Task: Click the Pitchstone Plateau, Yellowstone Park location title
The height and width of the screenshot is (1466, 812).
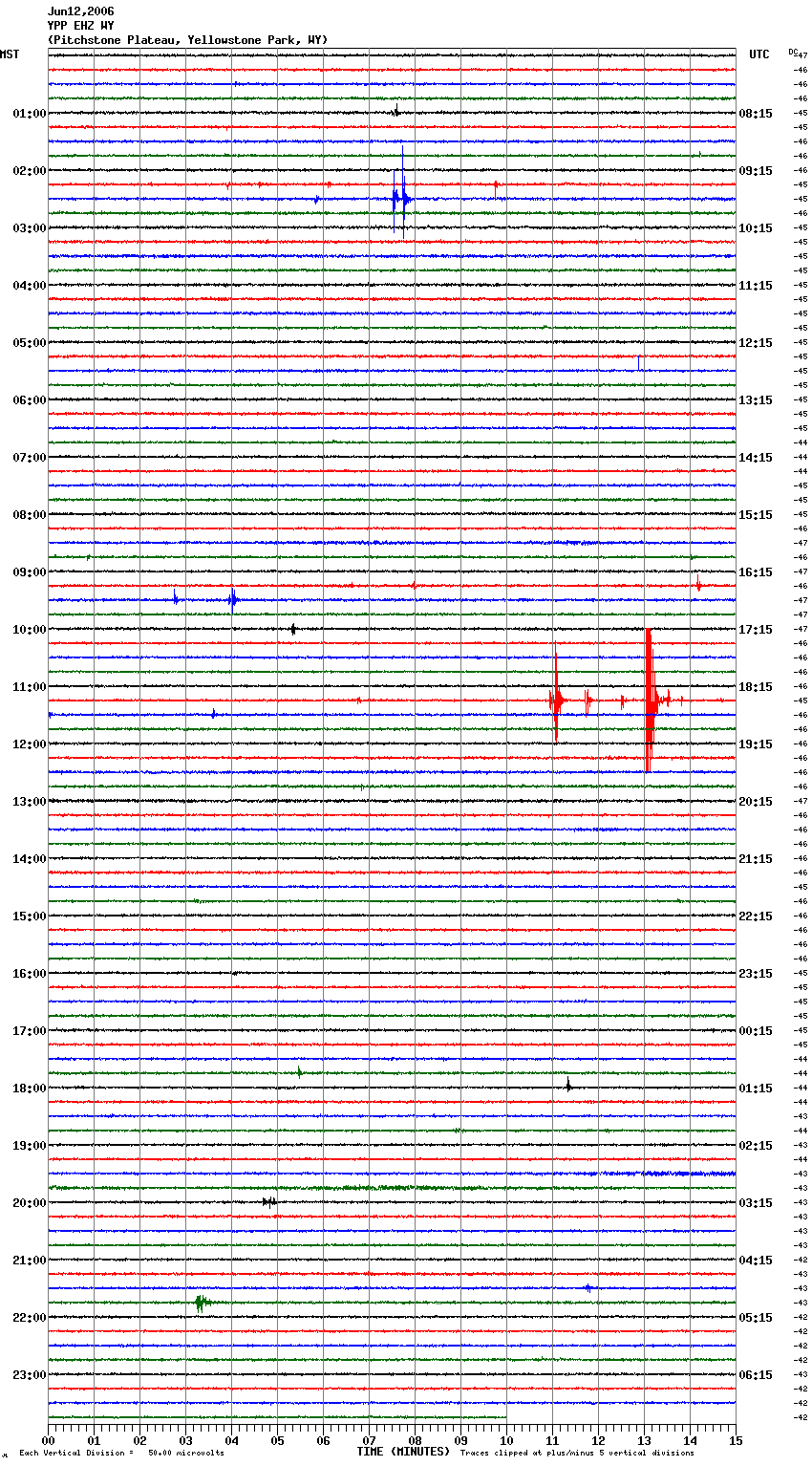Action: 187,40
